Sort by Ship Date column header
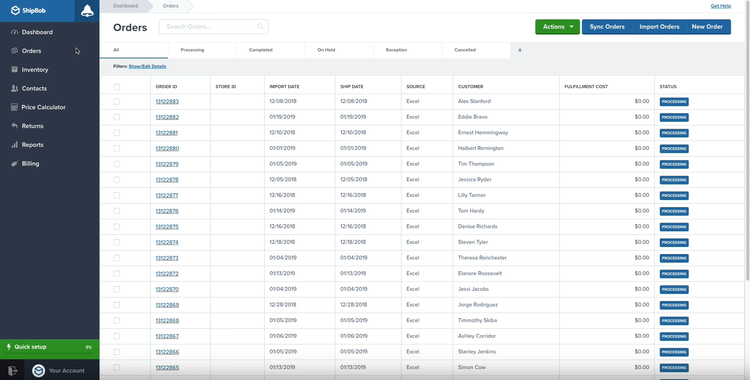This screenshot has height=380, width=750. 352,87
